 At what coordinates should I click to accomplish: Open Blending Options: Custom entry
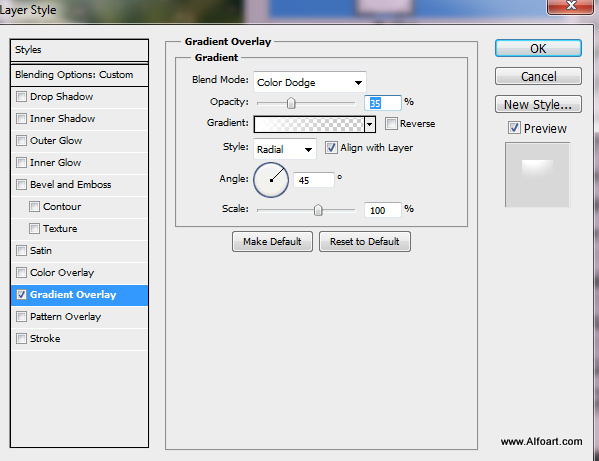(79, 75)
